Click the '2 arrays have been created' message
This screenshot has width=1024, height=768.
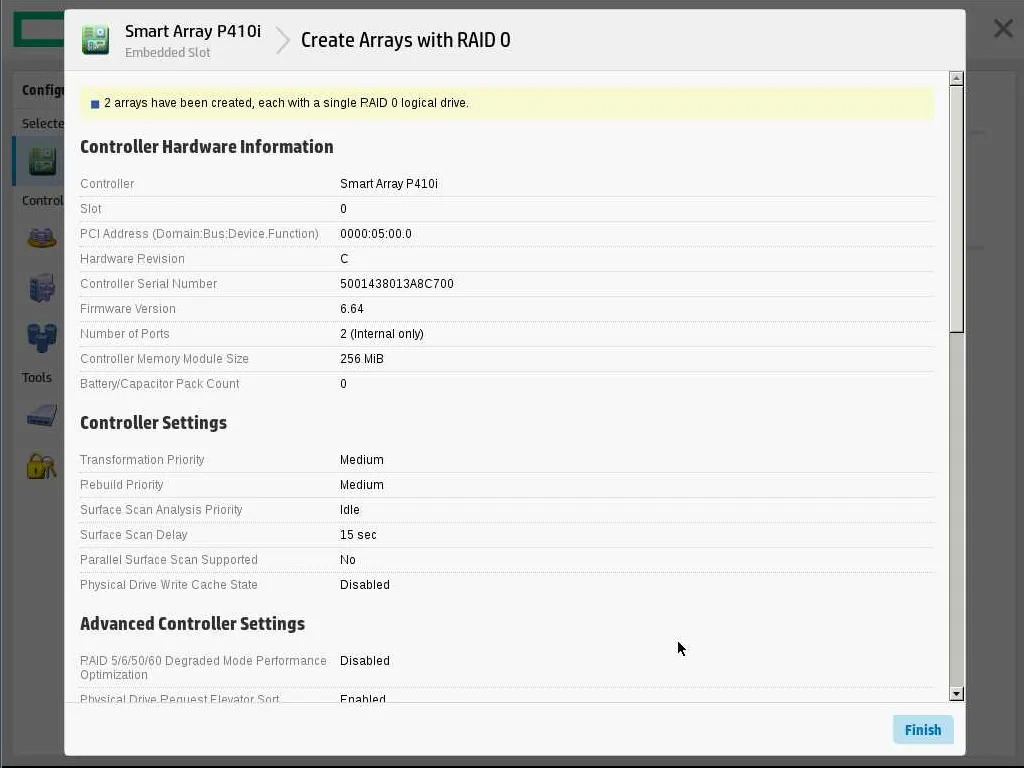(286, 103)
